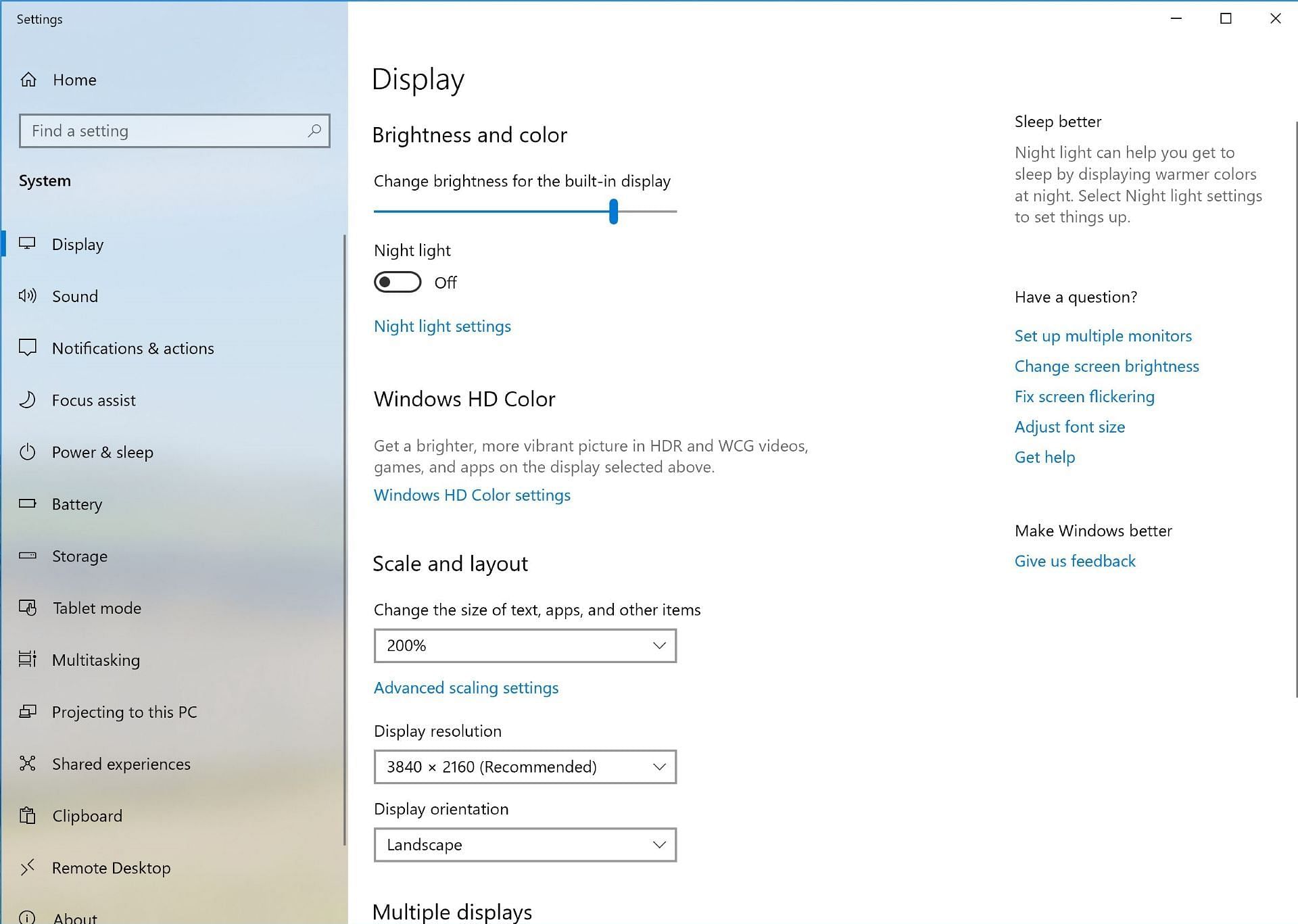Click Set up multiple monitors link
This screenshot has width=1298, height=924.
pyautogui.click(x=1103, y=336)
